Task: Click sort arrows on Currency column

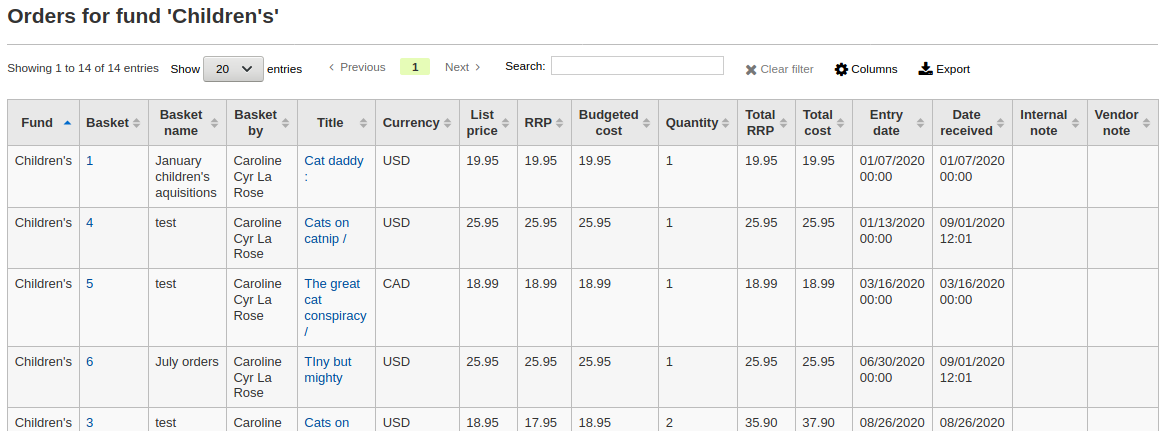Action: 448,123
